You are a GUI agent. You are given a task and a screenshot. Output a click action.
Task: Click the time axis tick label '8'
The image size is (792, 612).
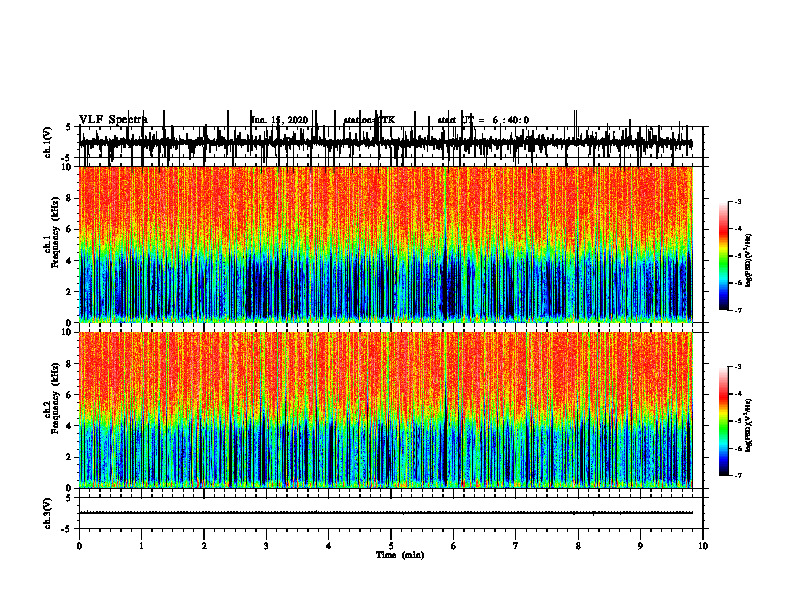(x=578, y=546)
